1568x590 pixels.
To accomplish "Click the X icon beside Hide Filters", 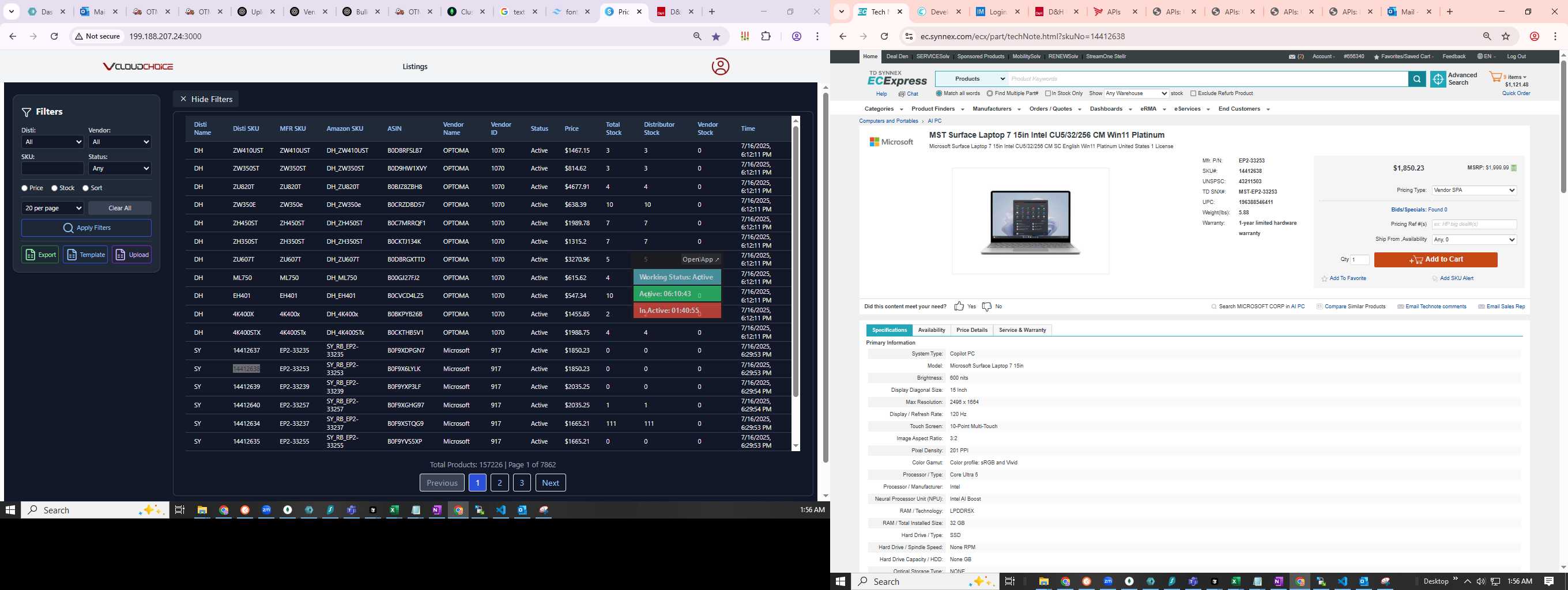I will (x=183, y=99).
